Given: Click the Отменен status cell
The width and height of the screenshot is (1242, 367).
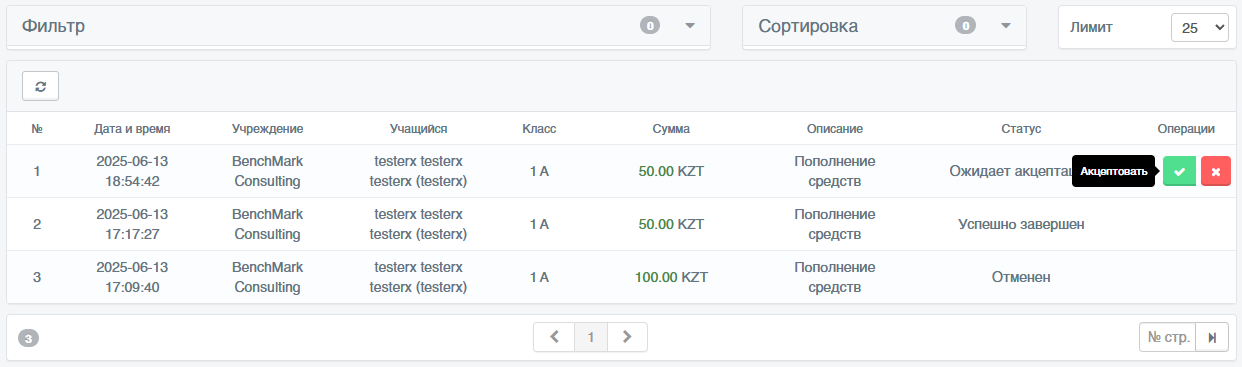Looking at the screenshot, I should 1021,277.
